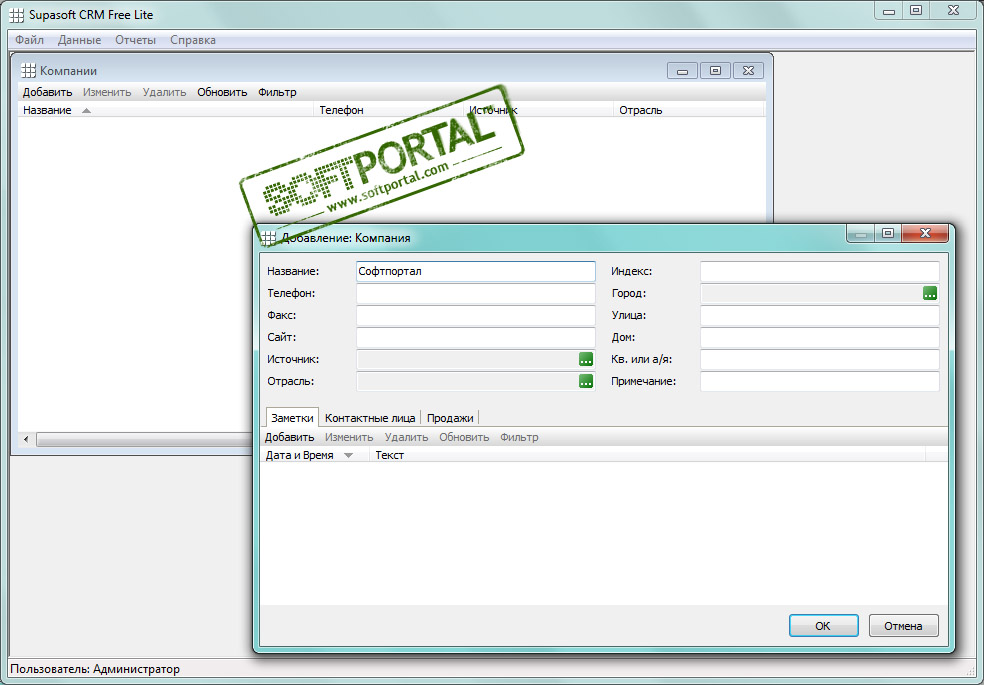Switch to the Продажи tab

(x=450, y=418)
